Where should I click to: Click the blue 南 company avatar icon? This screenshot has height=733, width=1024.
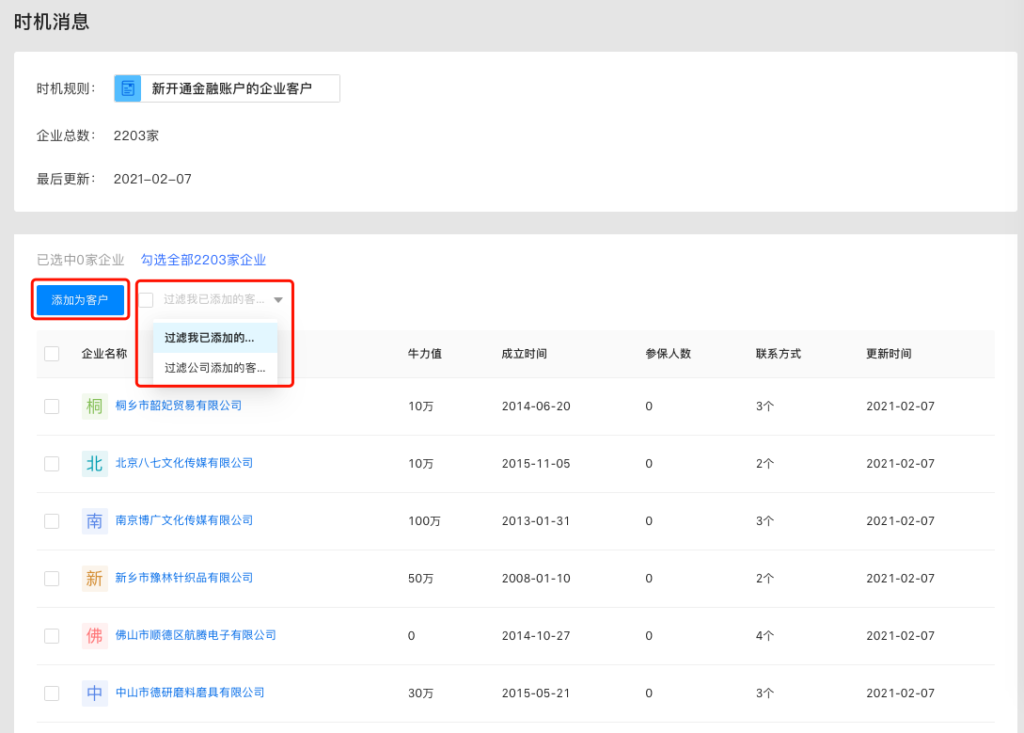tap(95, 521)
